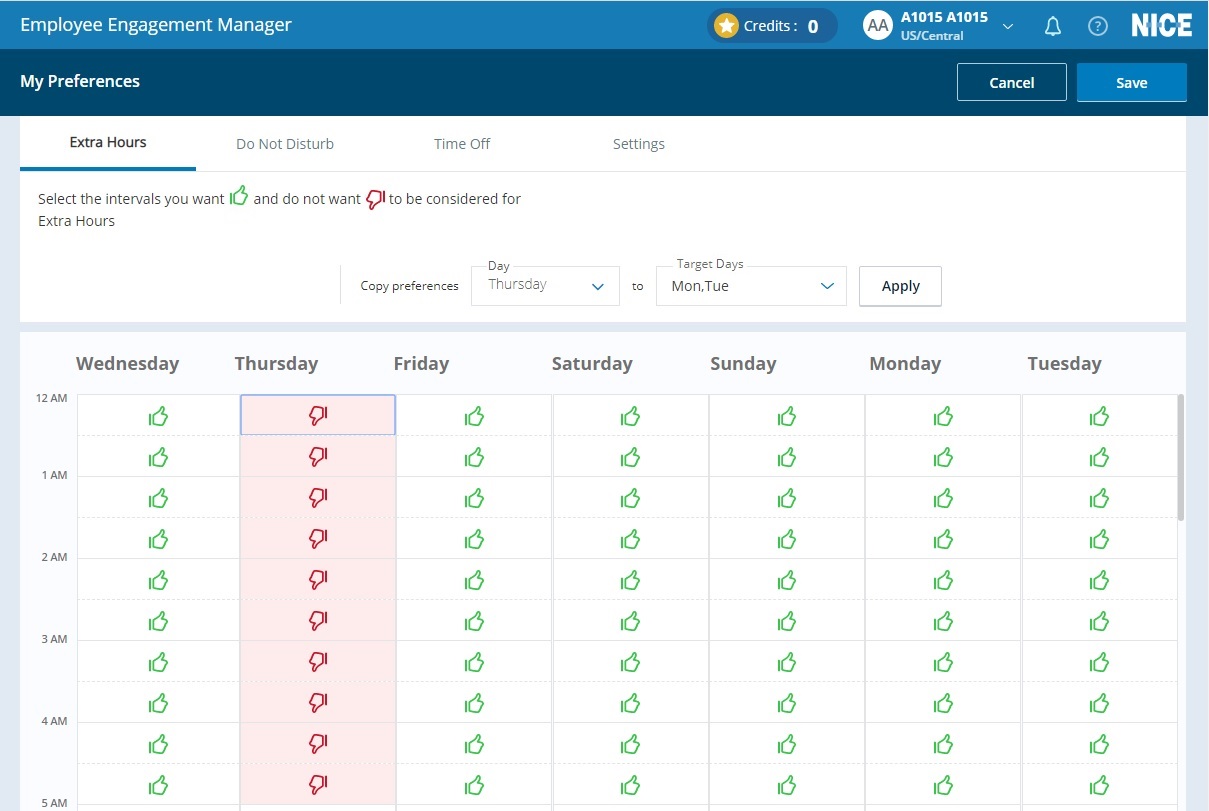
Task: Click the AA user avatar
Action: [x=877, y=26]
